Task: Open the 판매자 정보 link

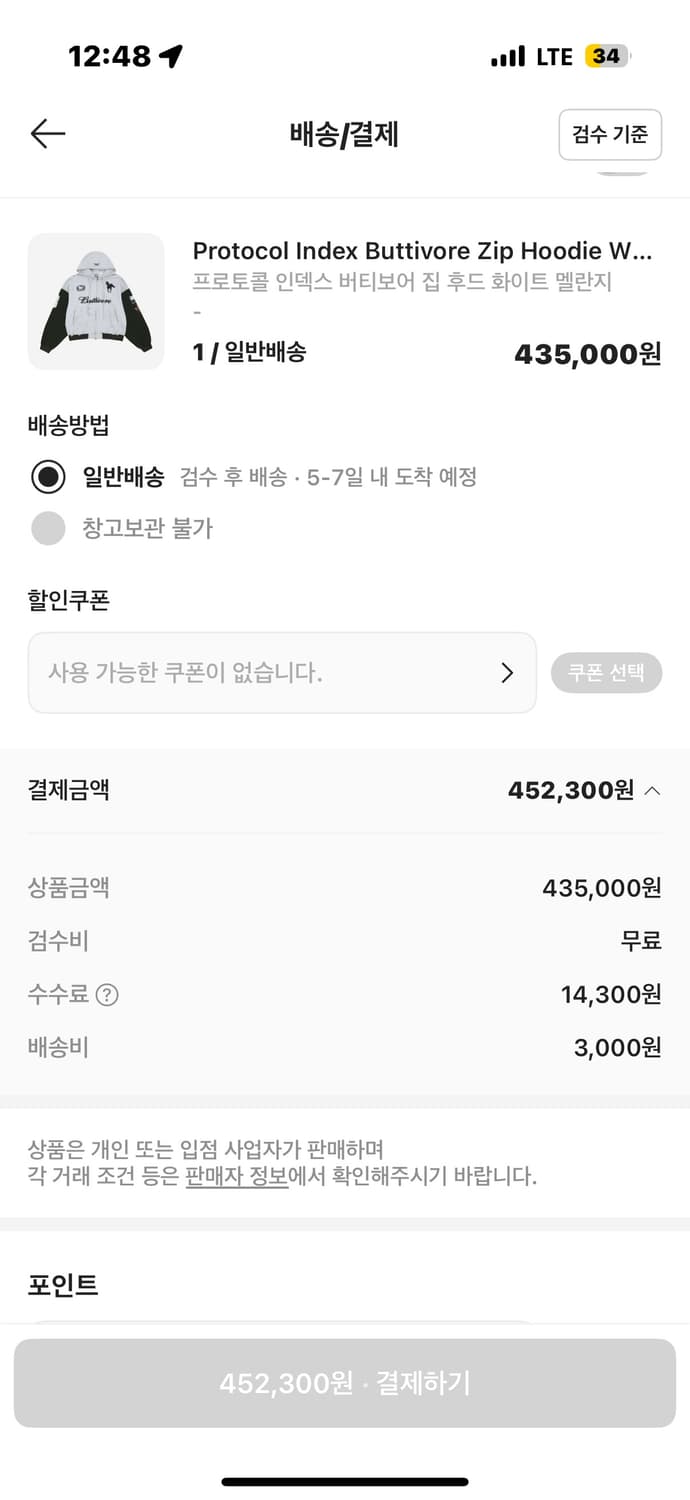Action: coord(237,1176)
